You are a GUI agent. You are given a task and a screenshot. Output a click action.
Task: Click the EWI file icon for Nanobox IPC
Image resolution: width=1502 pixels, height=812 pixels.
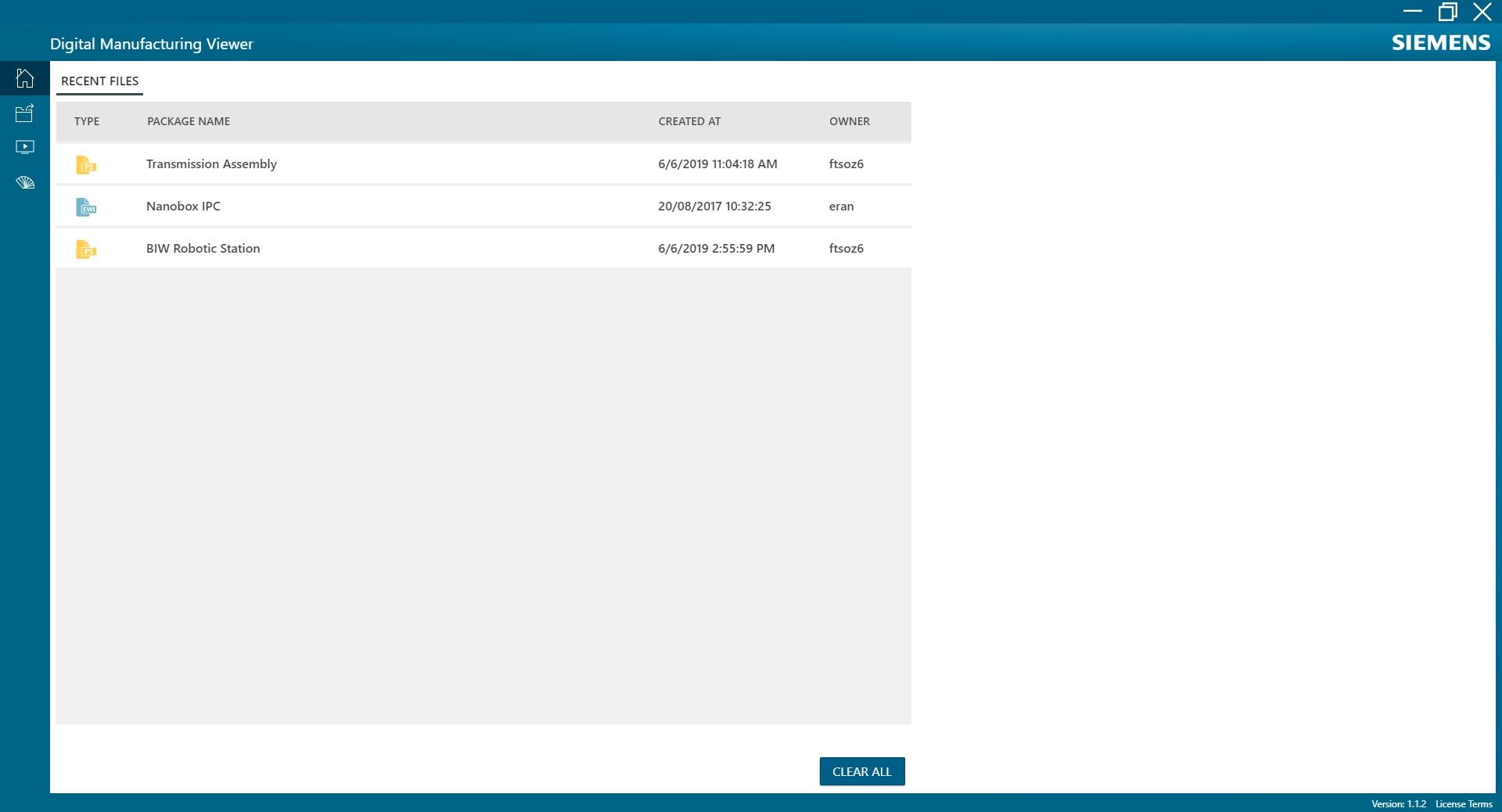[86, 207]
